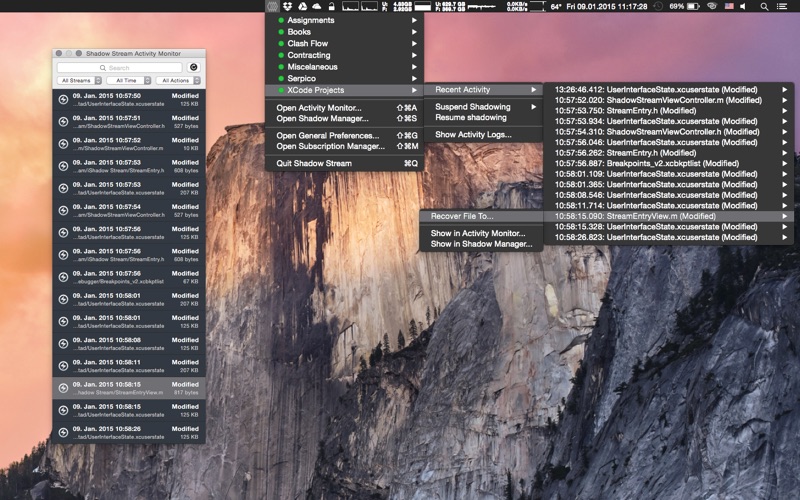Select the XCode Projects menu item
The image size is (800, 500).
pos(344,90)
